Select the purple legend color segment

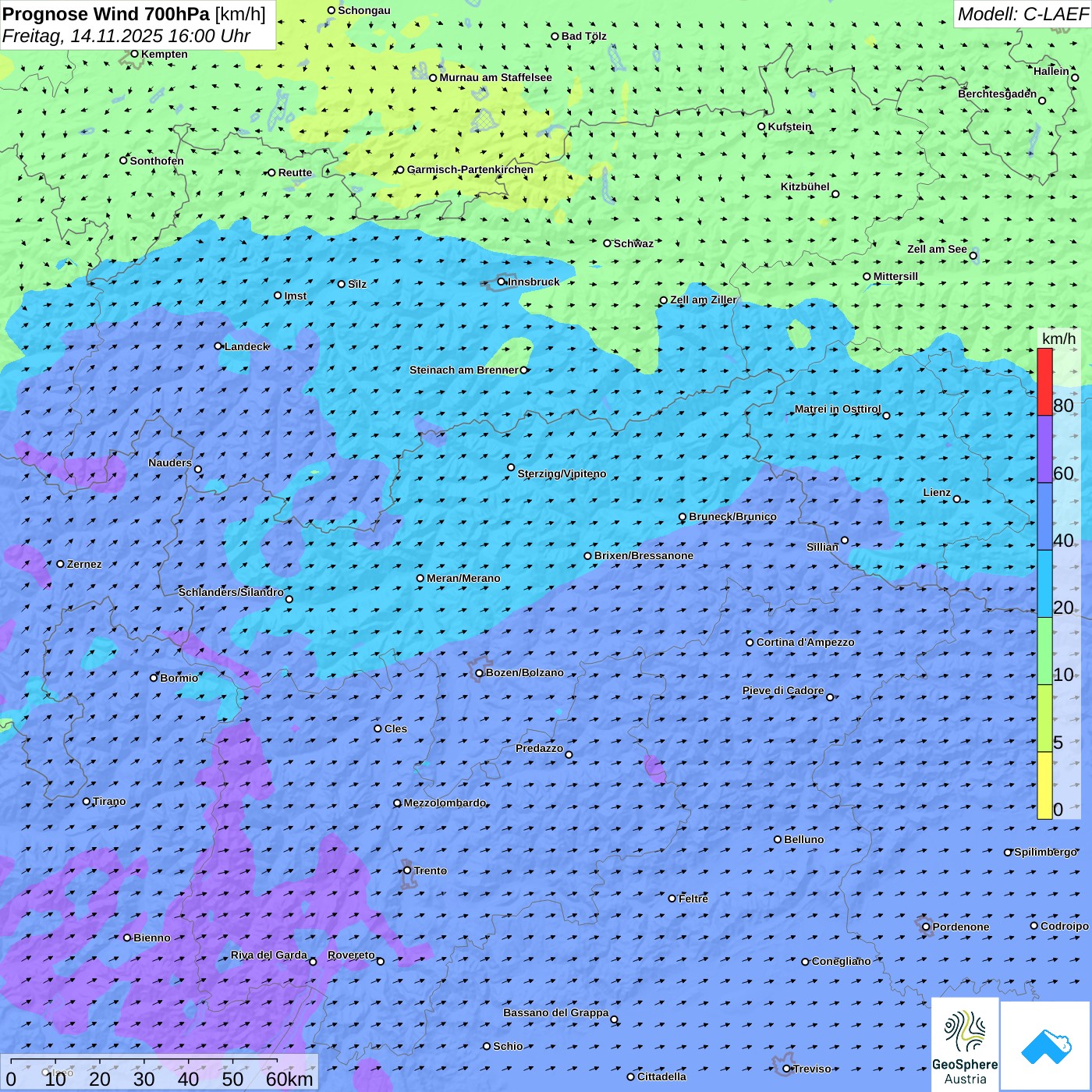[x=1044, y=449]
